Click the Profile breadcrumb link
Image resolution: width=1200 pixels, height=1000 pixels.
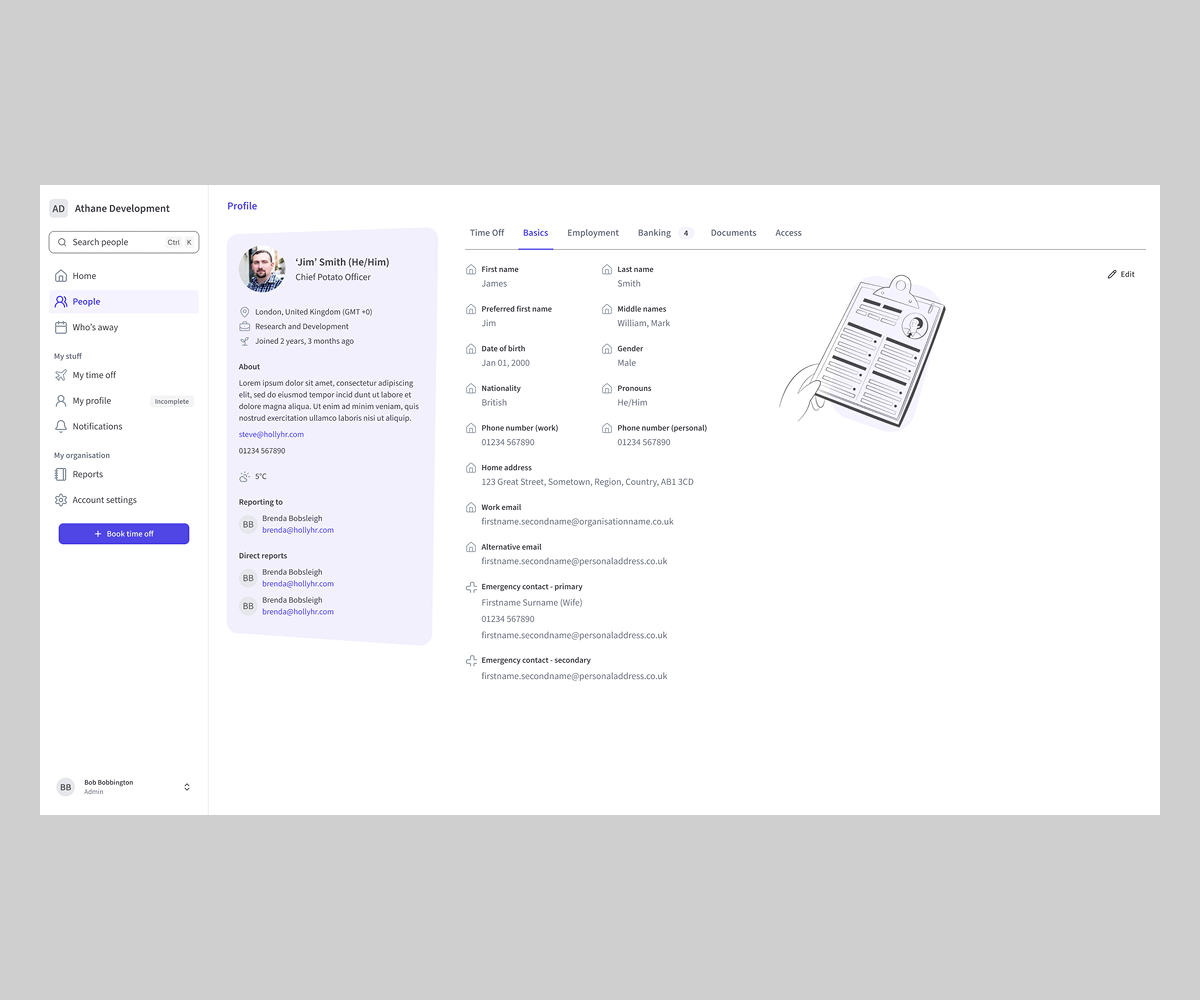click(242, 206)
